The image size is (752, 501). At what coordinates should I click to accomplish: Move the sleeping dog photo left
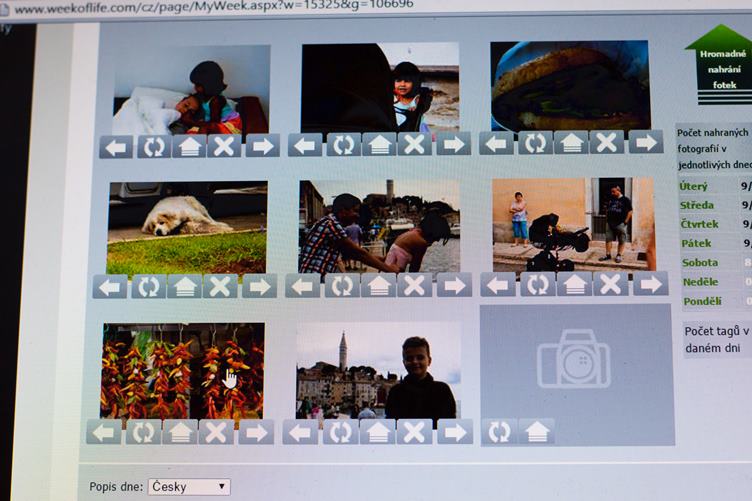coord(110,287)
